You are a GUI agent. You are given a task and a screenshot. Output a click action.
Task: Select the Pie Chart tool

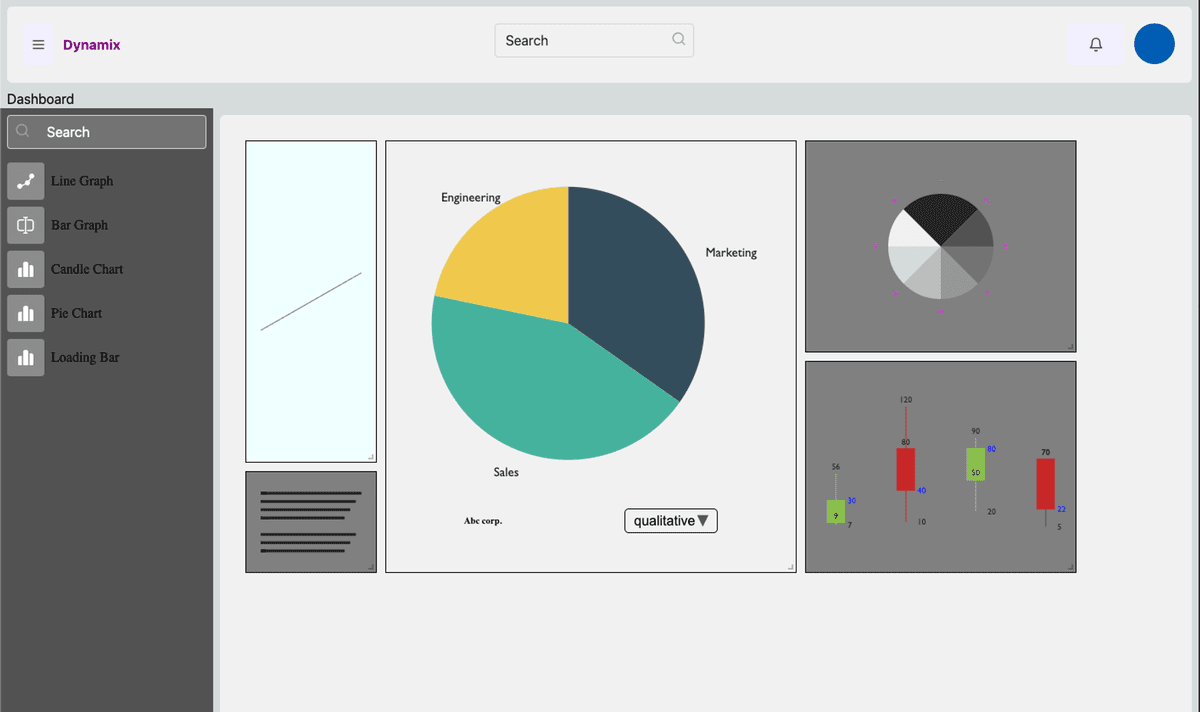pos(76,313)
